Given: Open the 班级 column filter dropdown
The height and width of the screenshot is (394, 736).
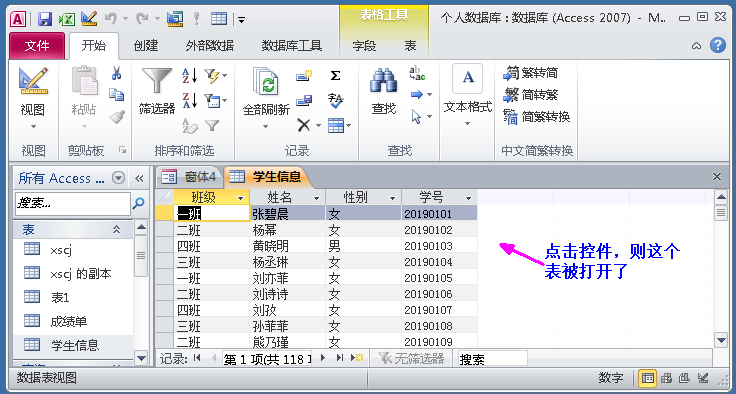Looking at the screenshot, I should (x=240, y=198).
